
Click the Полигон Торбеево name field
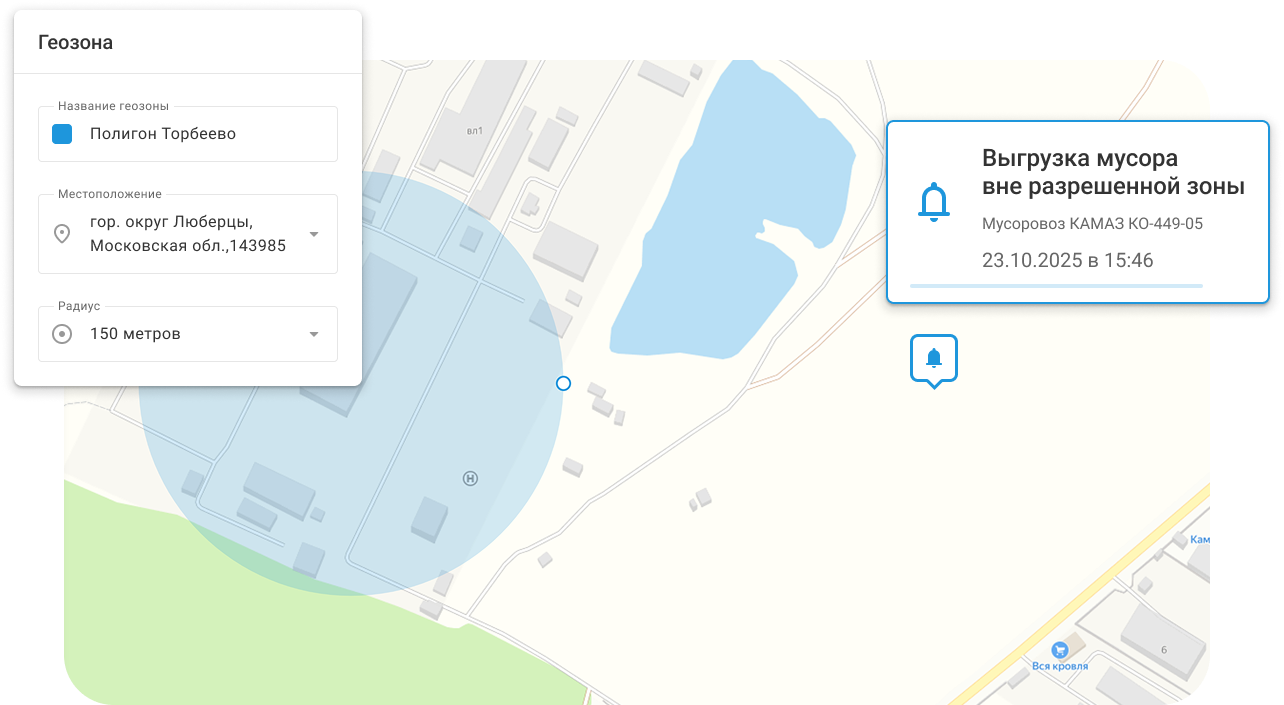click(188, 134)
